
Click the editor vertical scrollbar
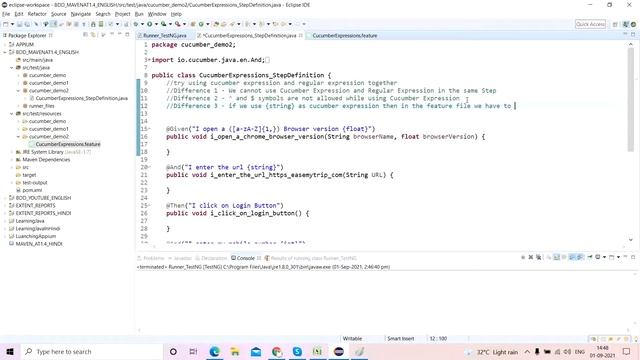click(x=631, y=100)
